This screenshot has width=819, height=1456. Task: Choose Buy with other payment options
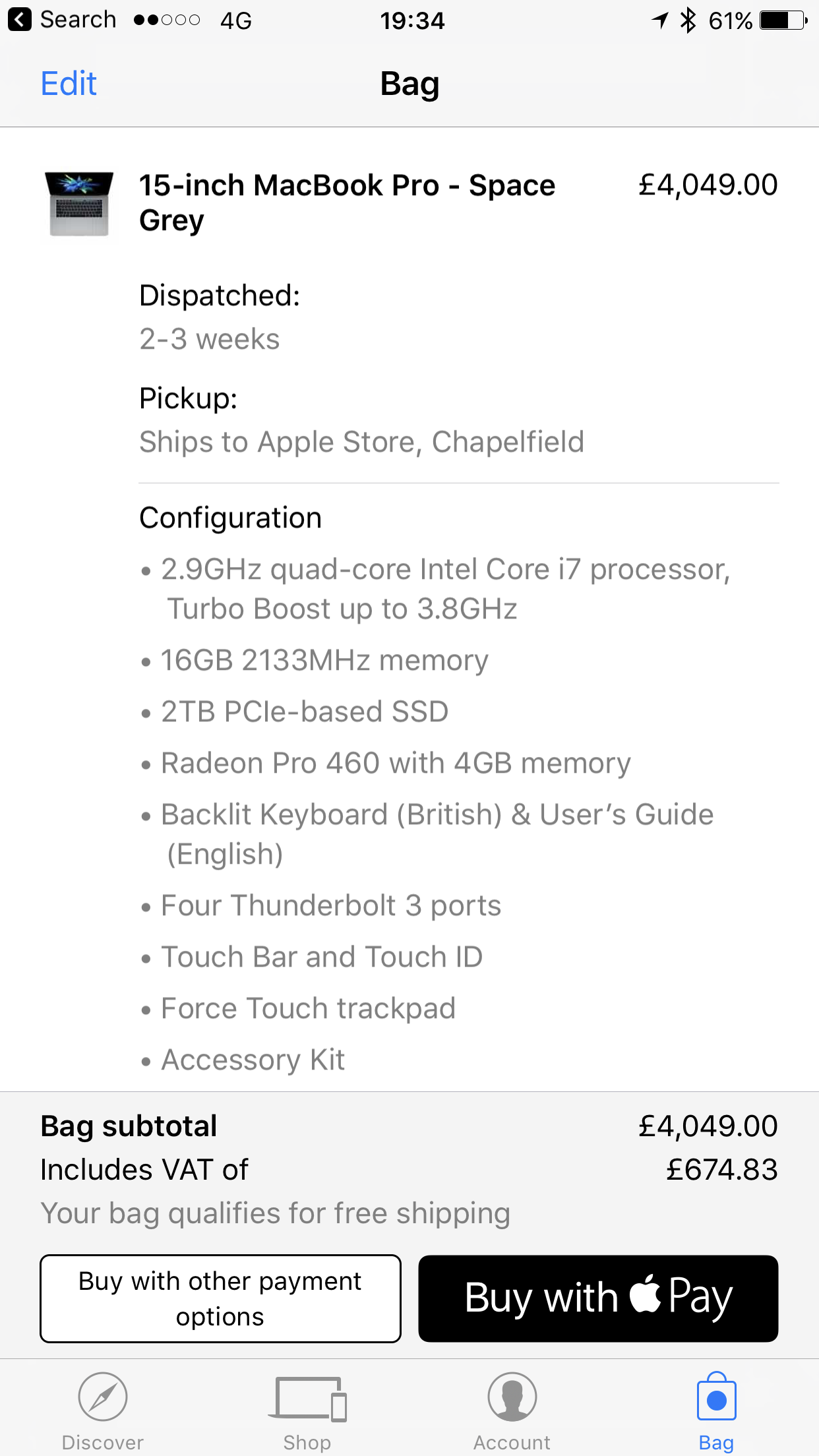point(220,1298)
